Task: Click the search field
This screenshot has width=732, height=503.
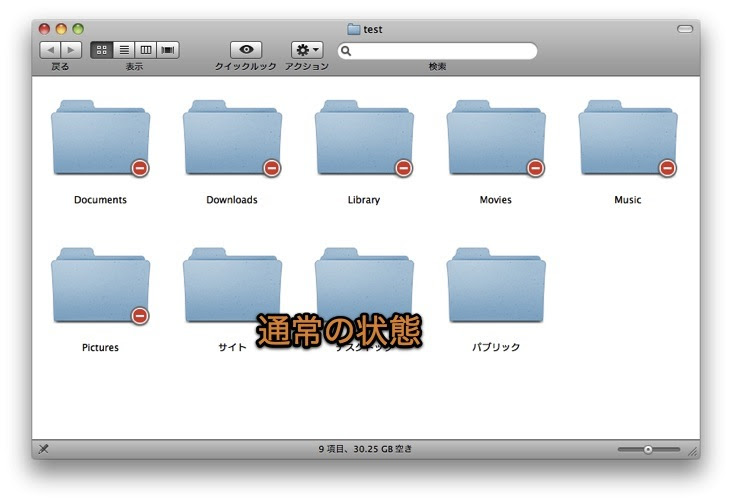Action: 437,50
